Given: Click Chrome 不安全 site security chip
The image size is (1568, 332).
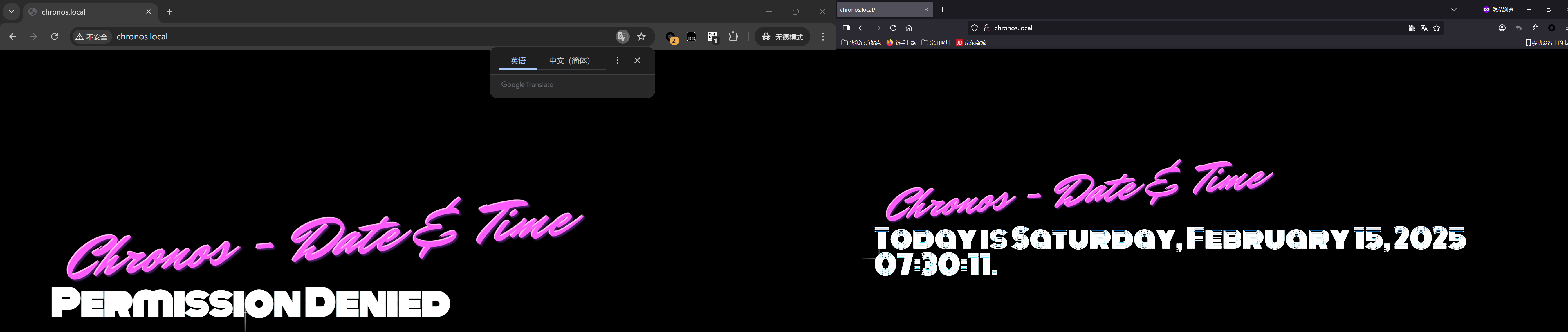Looking at the screenshot, I should coord(92,37).
